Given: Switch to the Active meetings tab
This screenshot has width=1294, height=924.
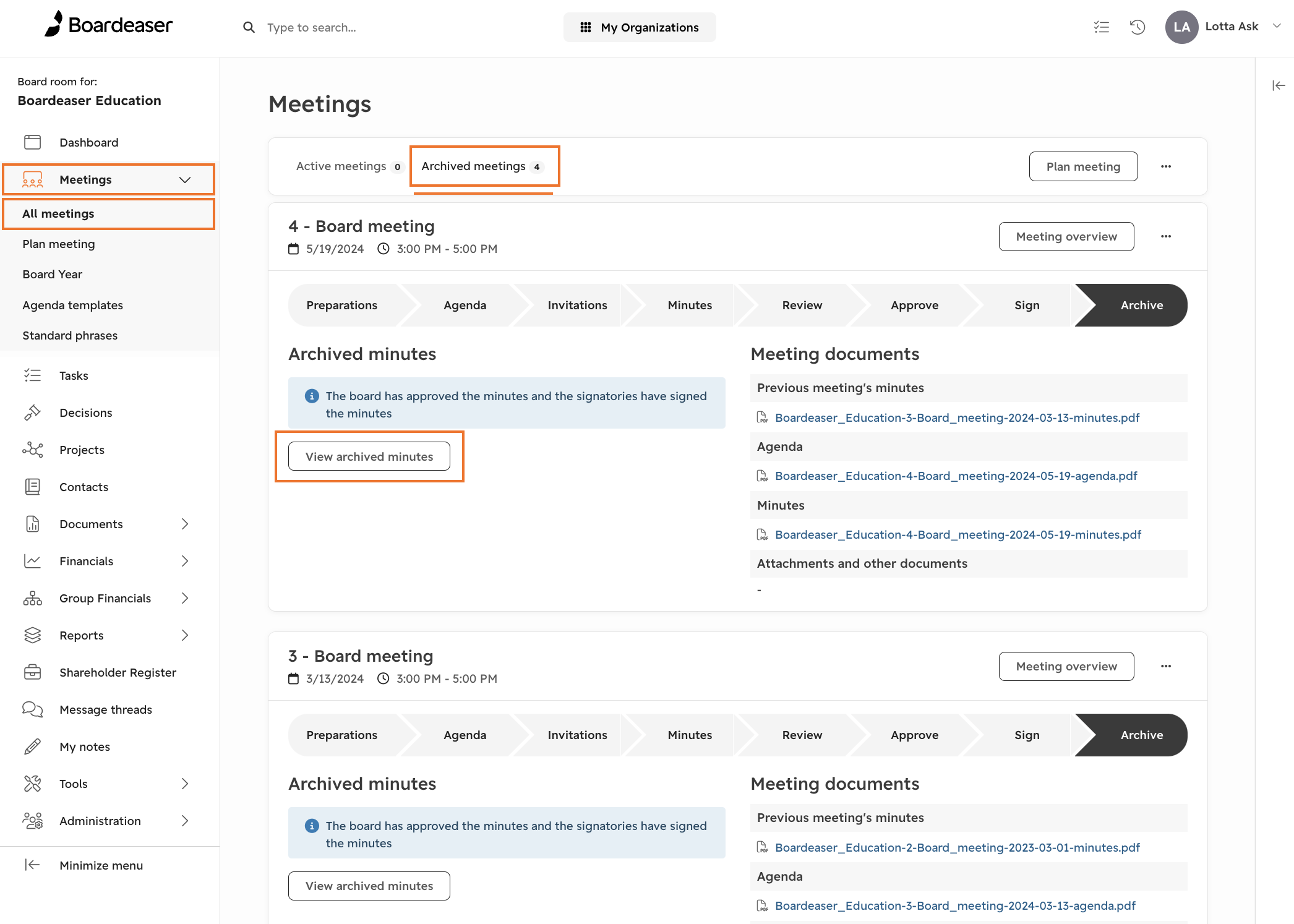Looking at the screenshot, I should pyautogui.click(x=349, y=166).
